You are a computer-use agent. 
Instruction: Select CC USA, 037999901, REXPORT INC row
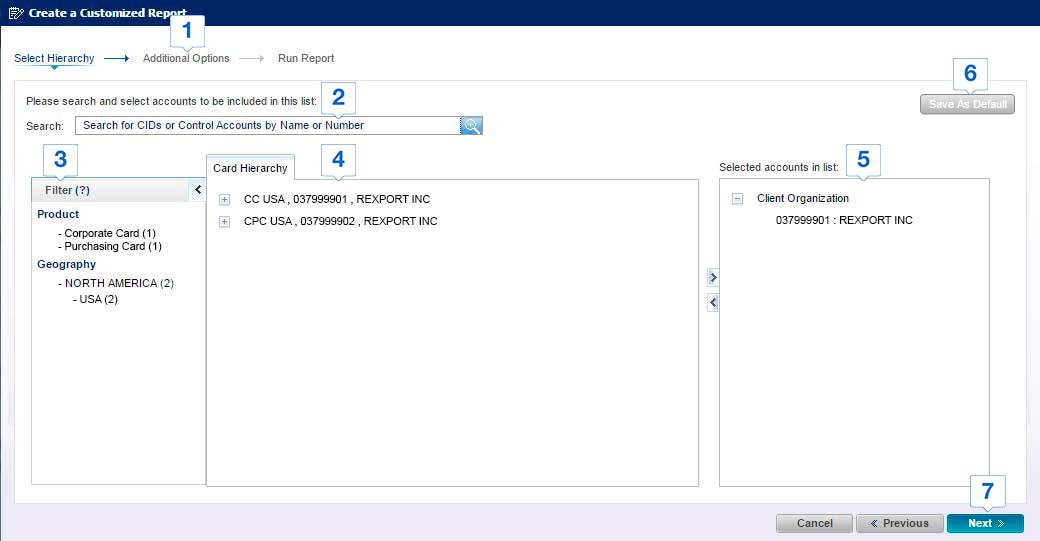[x=337, y=199]
